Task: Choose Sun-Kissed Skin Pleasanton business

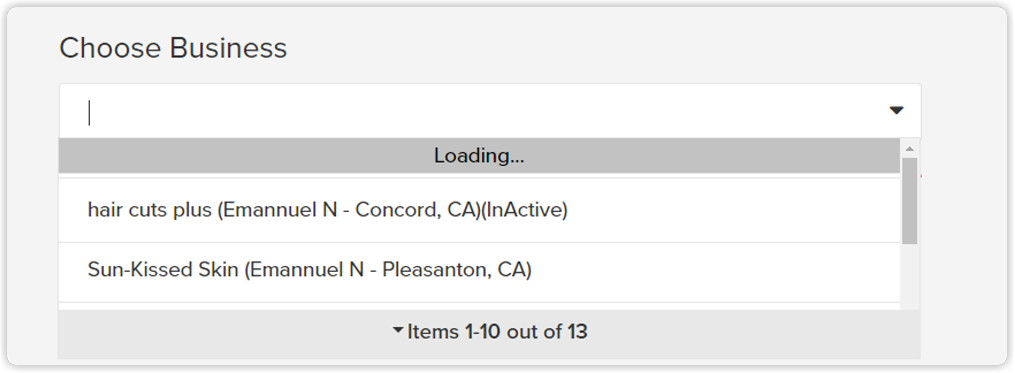Action: coord(479,269)
